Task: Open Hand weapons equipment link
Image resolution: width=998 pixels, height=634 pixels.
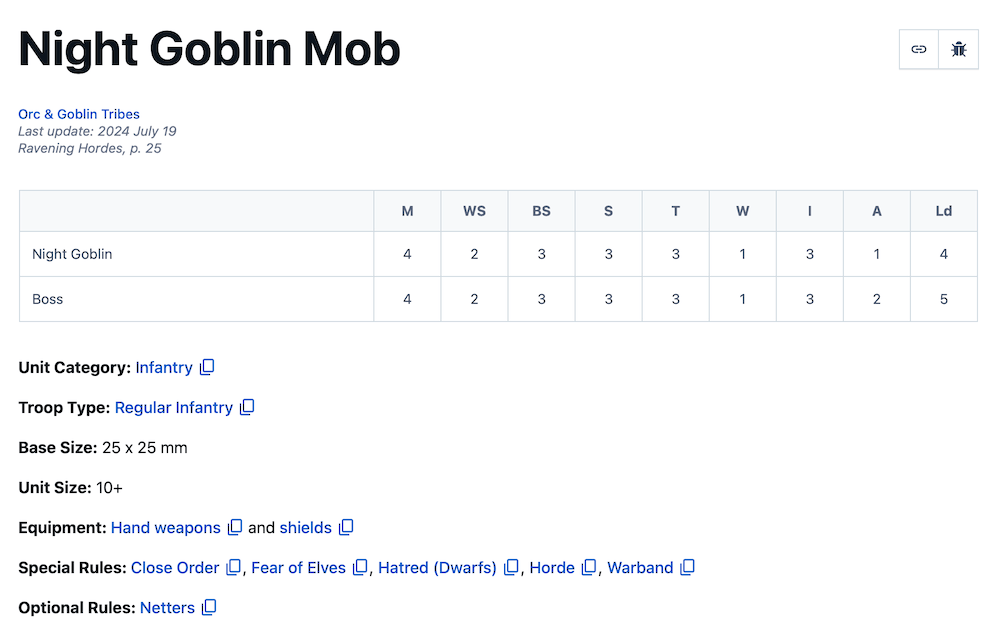Action: click(x=166, y=528)
